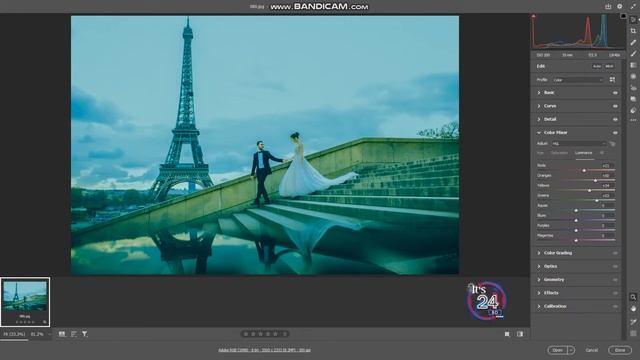
Task: Expand the Calibration panel
Action: pyautogui.click(x=539, y=306)
